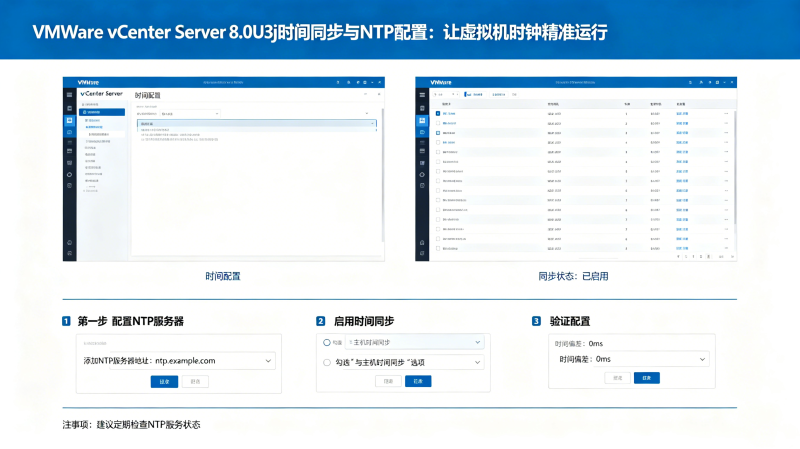The image size is (800, 449).
Task: Open hamburger menu in 时间配置 window sidebar
Action: point(69,95)
